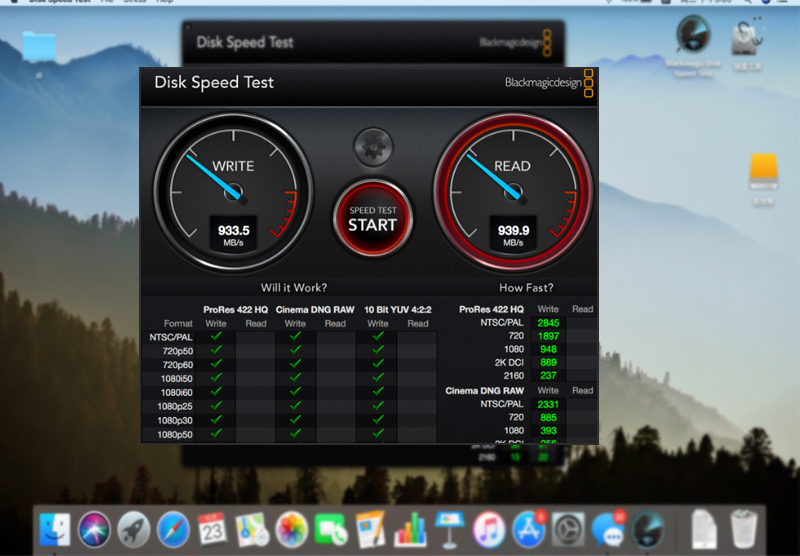Select the yellow external drive on desktop
Screen dimensions: 800x556
coord(763,172)
